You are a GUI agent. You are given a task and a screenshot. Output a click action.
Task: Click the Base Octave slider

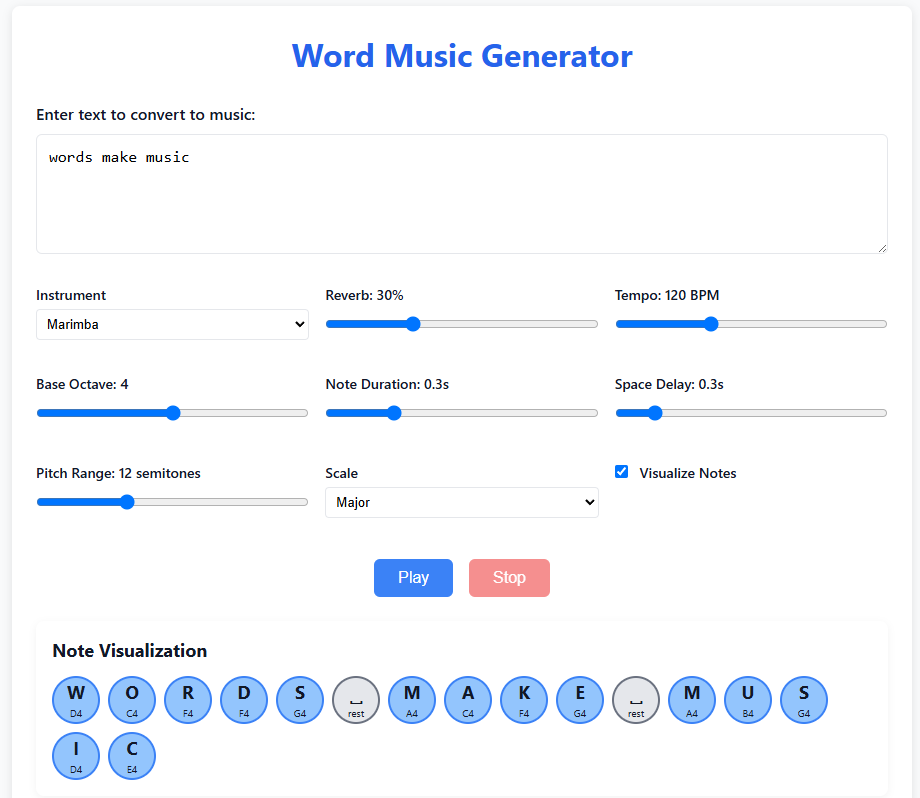pyautogui.click(x=172, y=413)
